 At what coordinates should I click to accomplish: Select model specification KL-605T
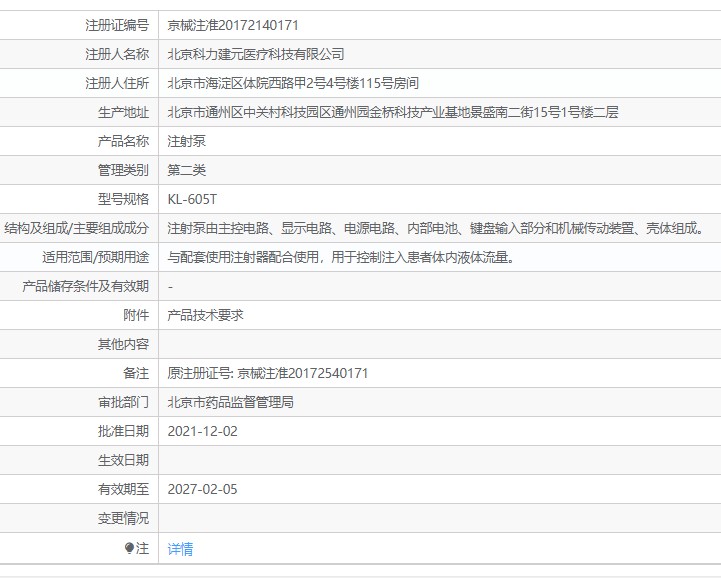coord(192,199)
